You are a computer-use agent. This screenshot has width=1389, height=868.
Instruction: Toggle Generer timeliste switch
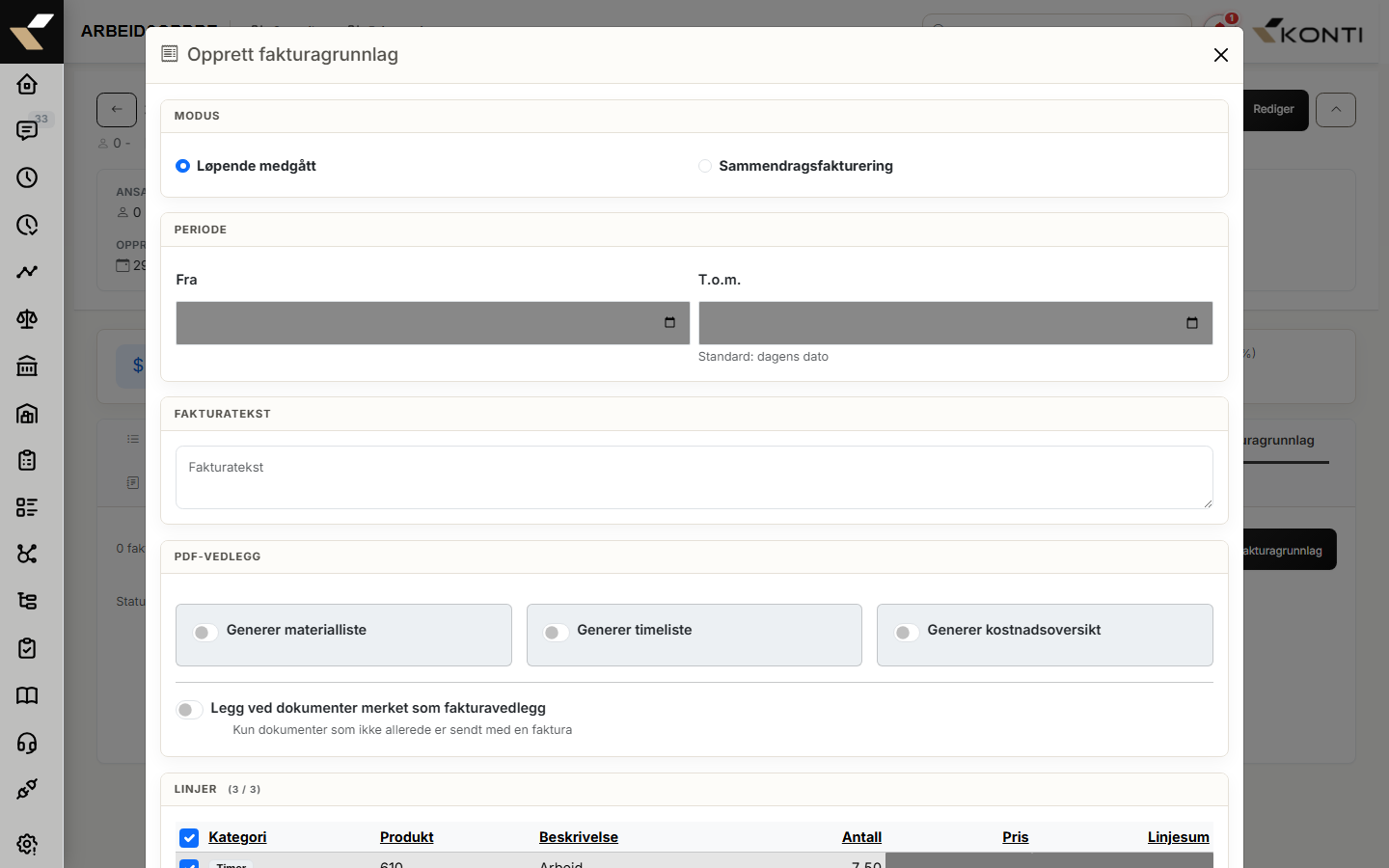point(556,633)
